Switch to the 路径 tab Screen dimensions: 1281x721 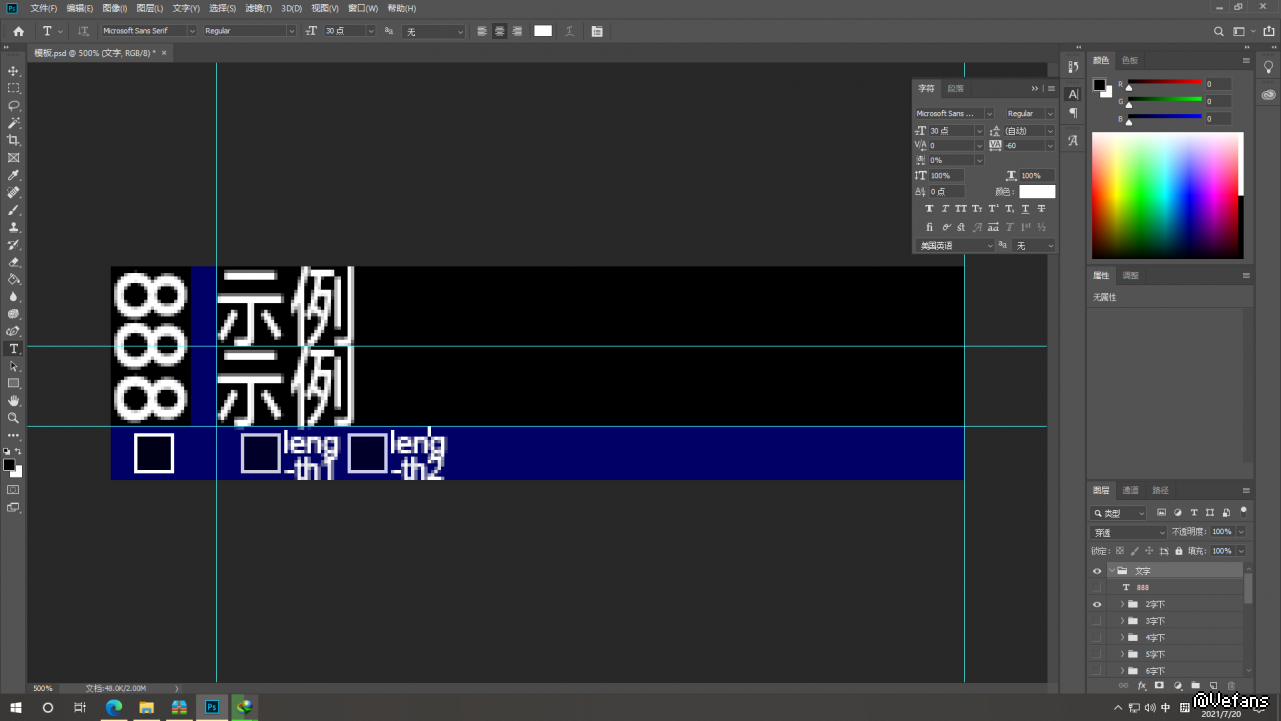(1160, 491)
